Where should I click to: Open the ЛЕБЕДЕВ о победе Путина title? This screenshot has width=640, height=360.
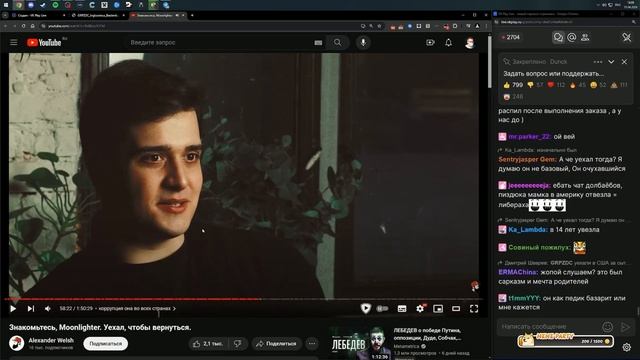click(x=427, y=334)
